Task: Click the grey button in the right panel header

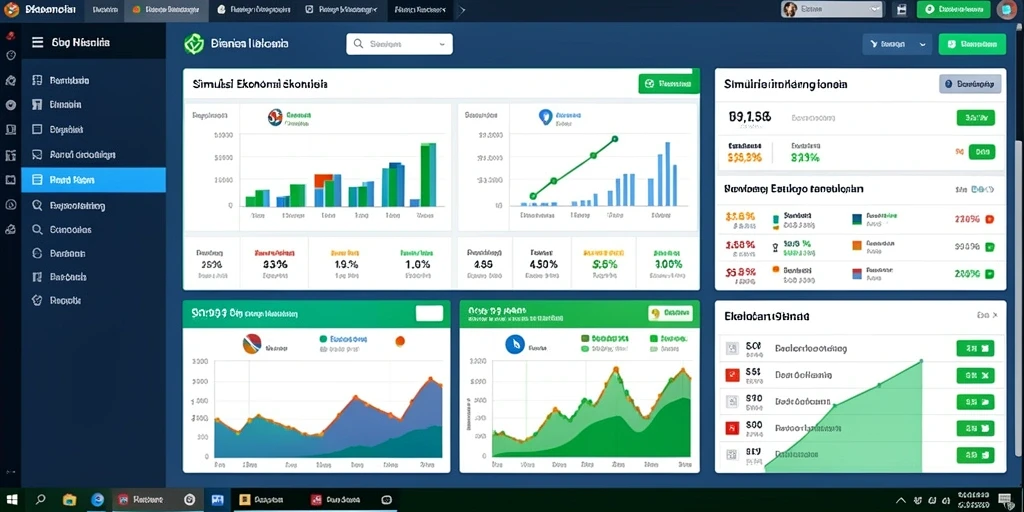Action: (970, 84)
